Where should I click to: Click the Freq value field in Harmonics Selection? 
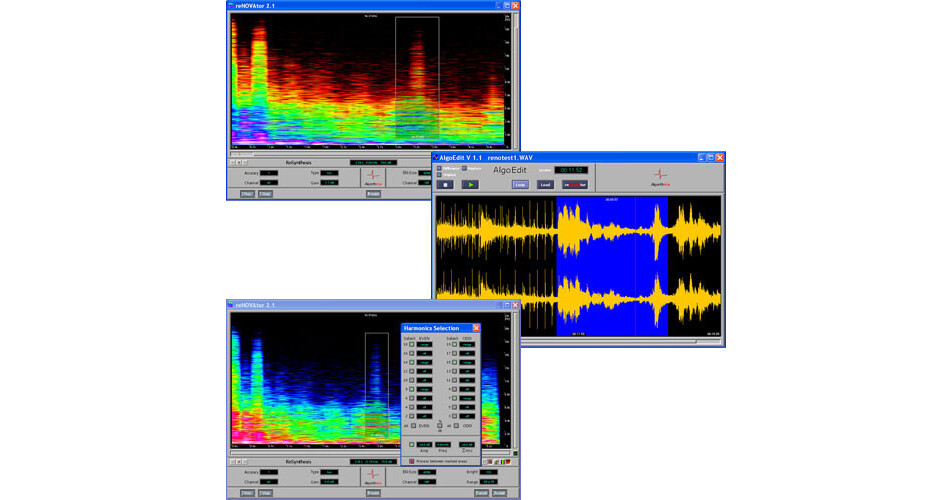coord(443,445)
